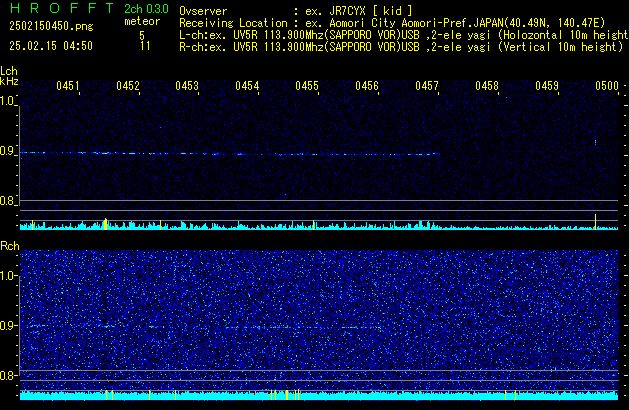
Task: Click the 0453 time marker
Action: [187, 86]
